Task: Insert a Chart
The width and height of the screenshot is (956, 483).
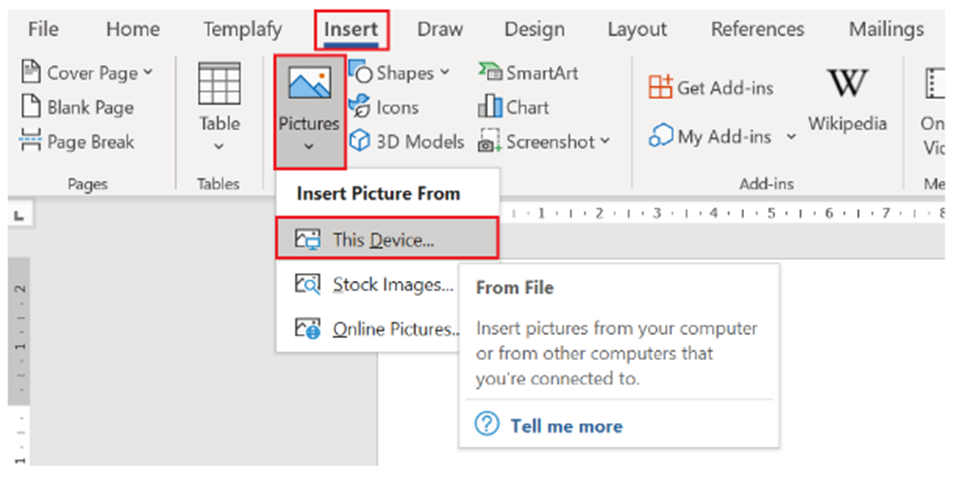Action: click(x=516, y=108)
